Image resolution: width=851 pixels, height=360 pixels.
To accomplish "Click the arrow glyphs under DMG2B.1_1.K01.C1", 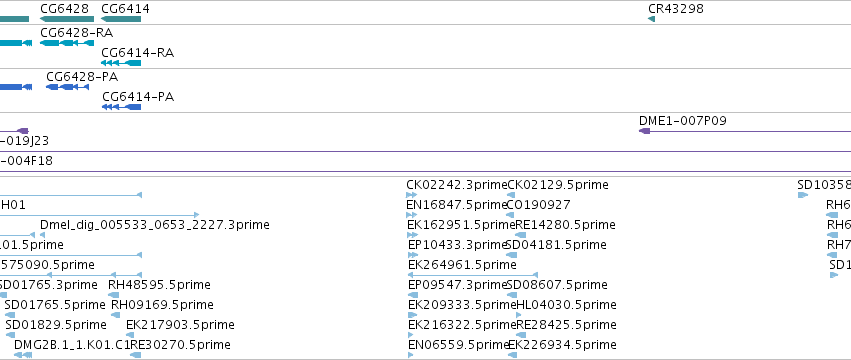I will (x=23, y=355).
